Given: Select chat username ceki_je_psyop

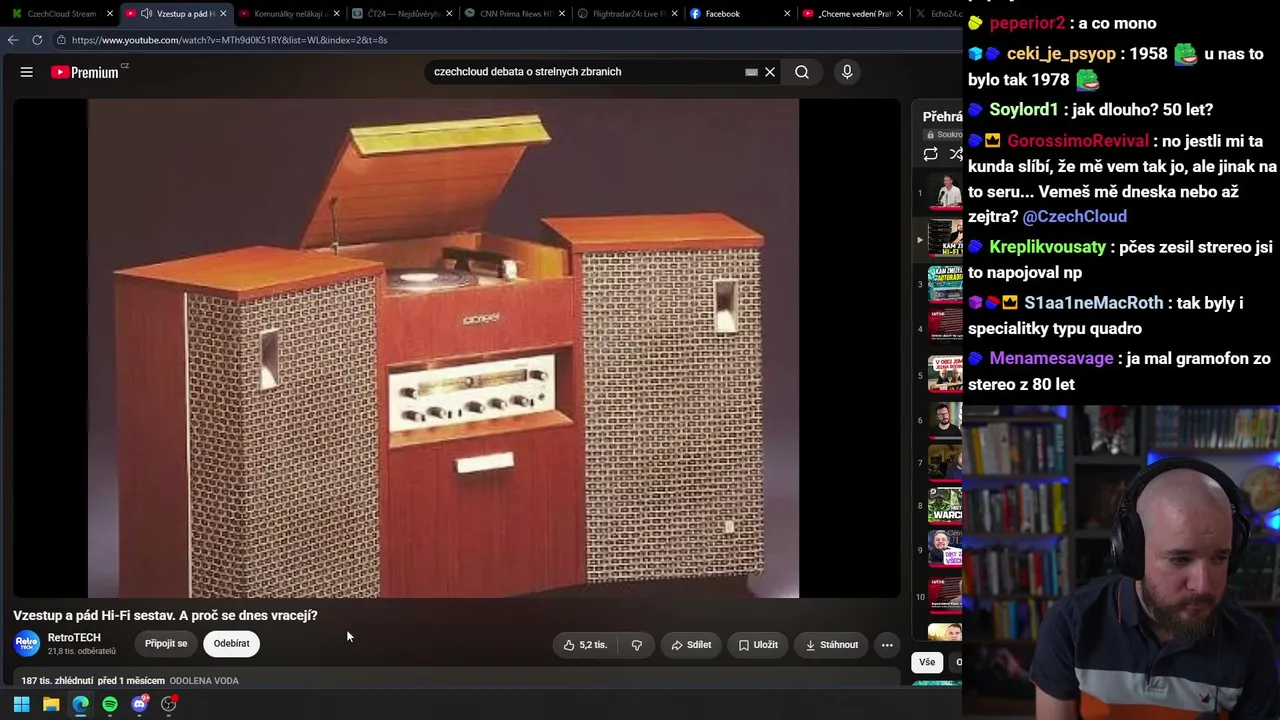Looking at the screenshot, I should click(x=1061, y=54).
